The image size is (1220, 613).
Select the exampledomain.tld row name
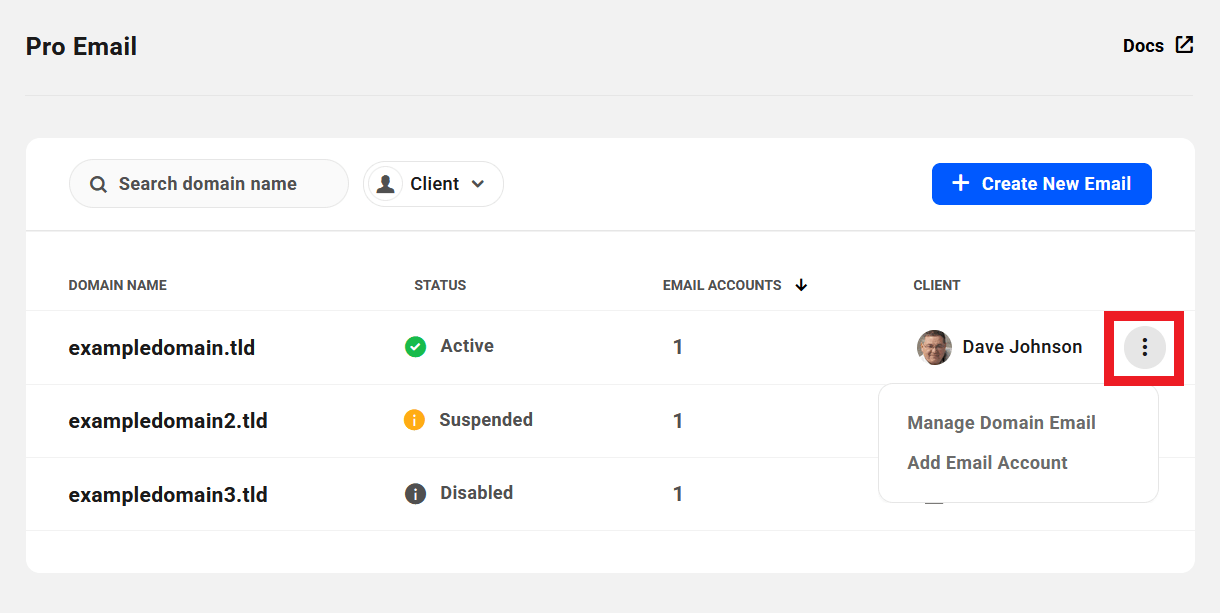point(162,348)
